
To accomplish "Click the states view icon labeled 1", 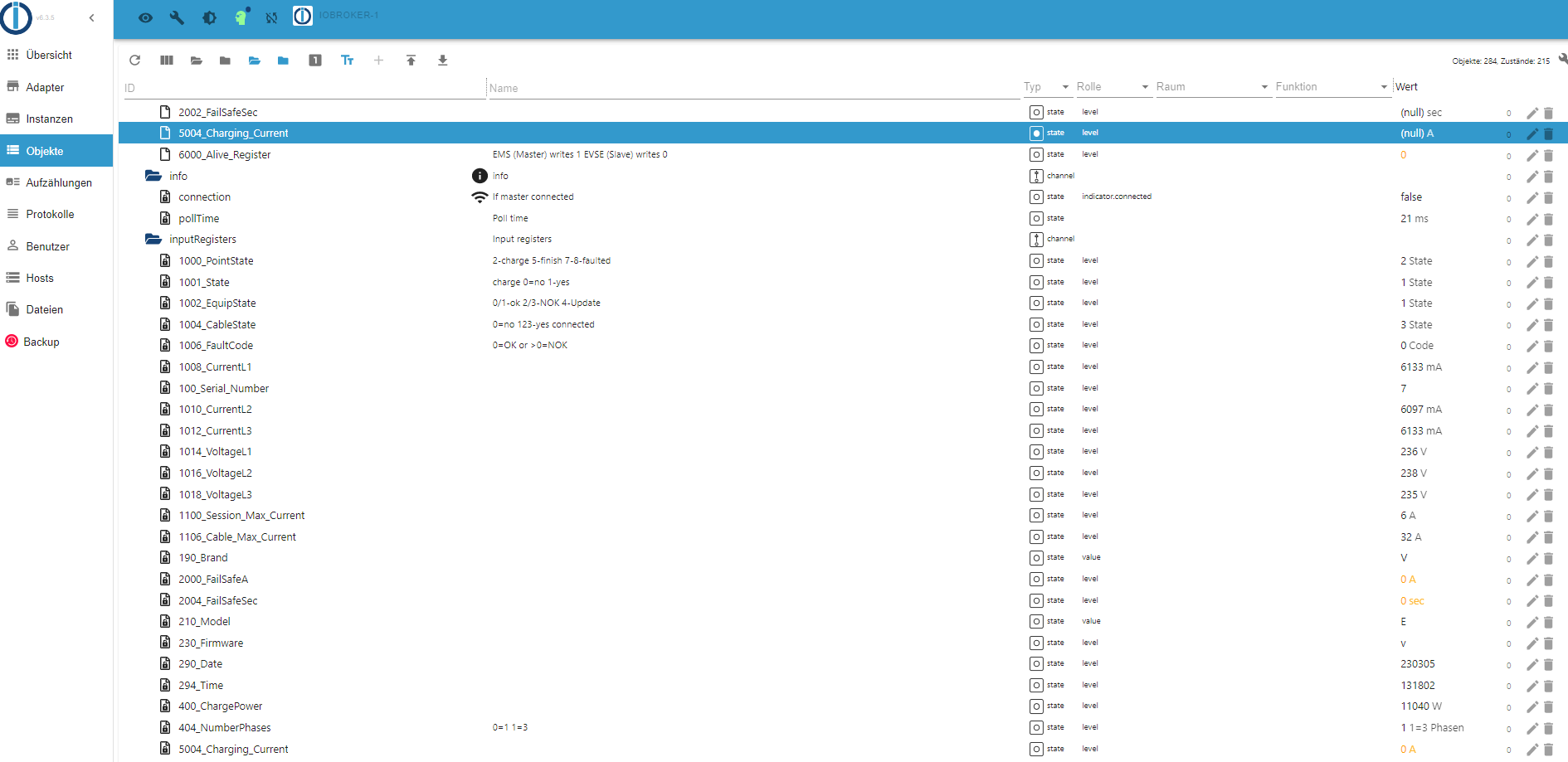I will [315, 61].
